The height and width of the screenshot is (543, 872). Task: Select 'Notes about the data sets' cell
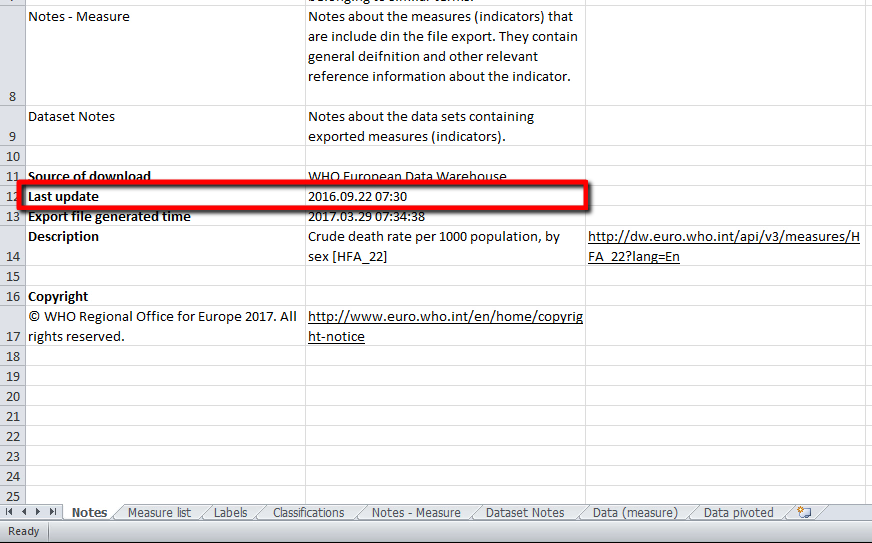[x=445, y=126]
